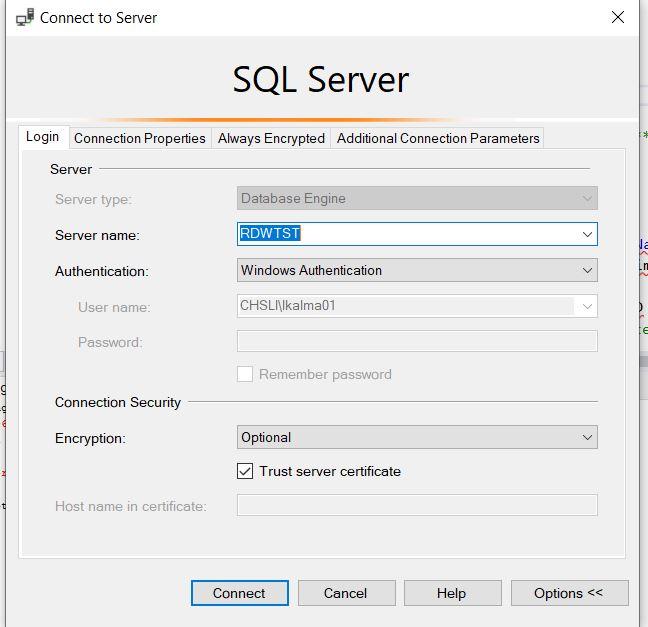648x627 pixels.
Task: Click the Password input field
Action: coord(417,342)
